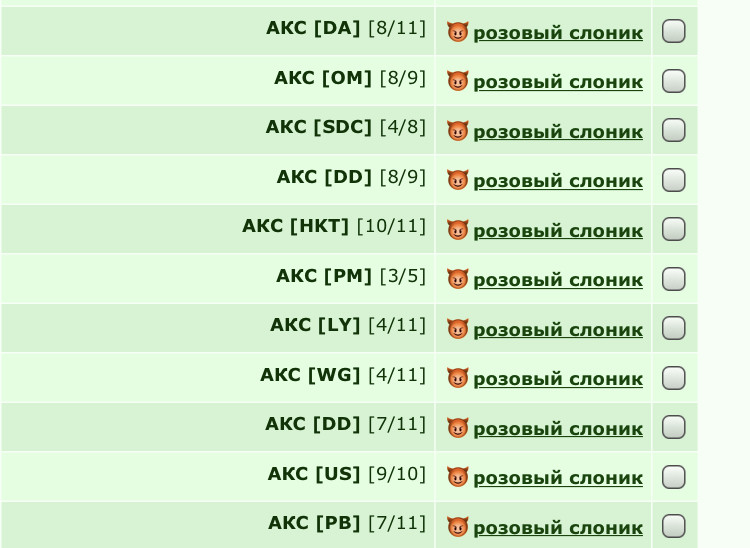Select checkbox in AKC [WG] [4/11] row
The height and width of the screenshot is (548, 750).
673,378
